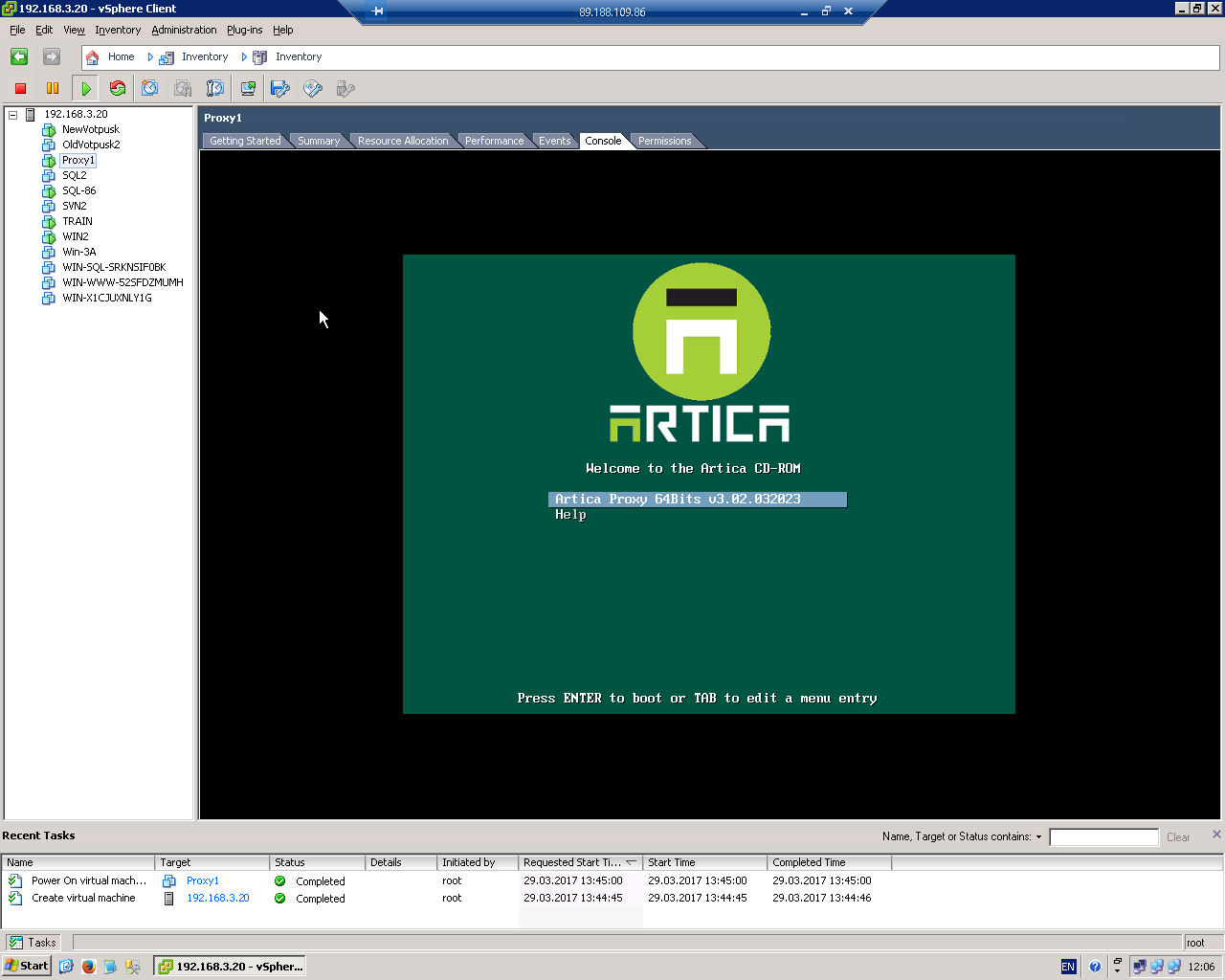
Task: Select the SQL2 virtual machine
Action: 75,175
